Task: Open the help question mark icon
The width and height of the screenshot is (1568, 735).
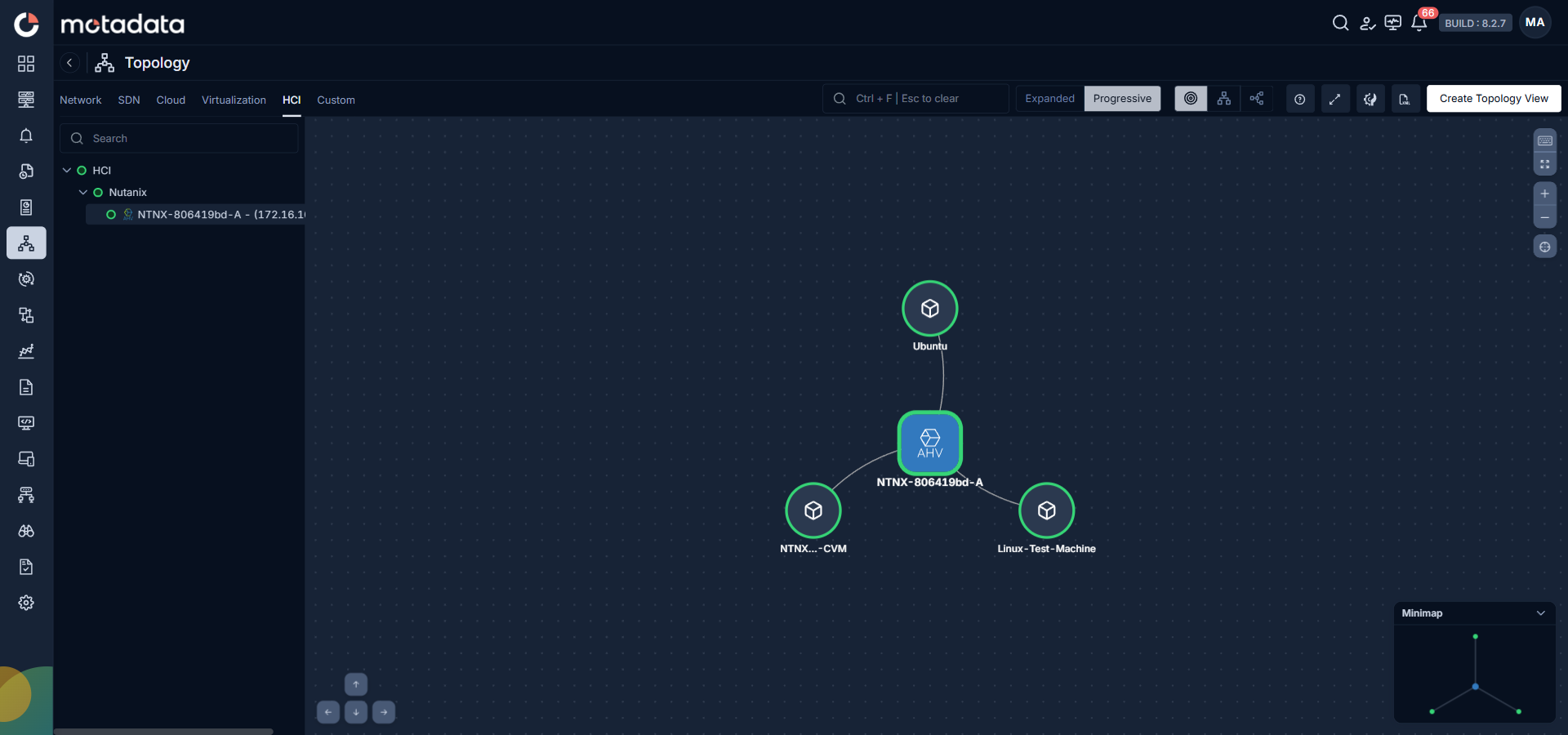Action: (x=1300, y=99)
